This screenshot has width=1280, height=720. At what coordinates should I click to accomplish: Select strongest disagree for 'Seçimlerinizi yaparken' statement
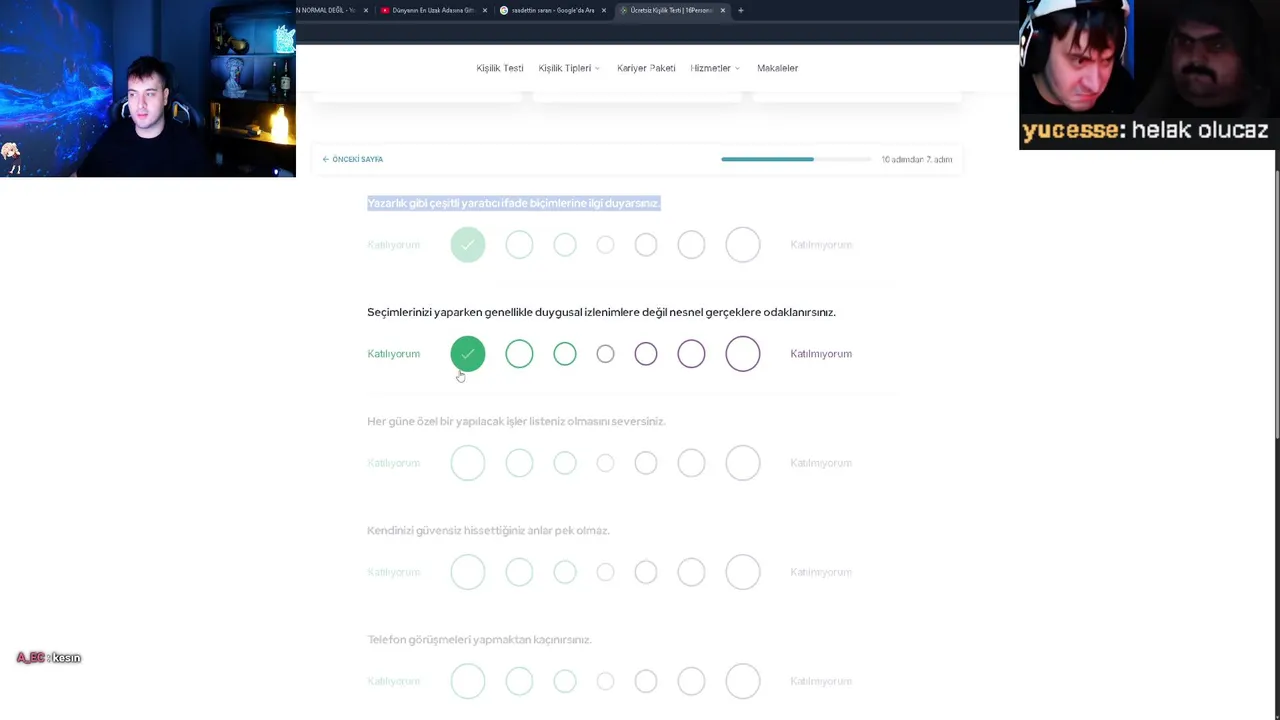tap(743, 354)
